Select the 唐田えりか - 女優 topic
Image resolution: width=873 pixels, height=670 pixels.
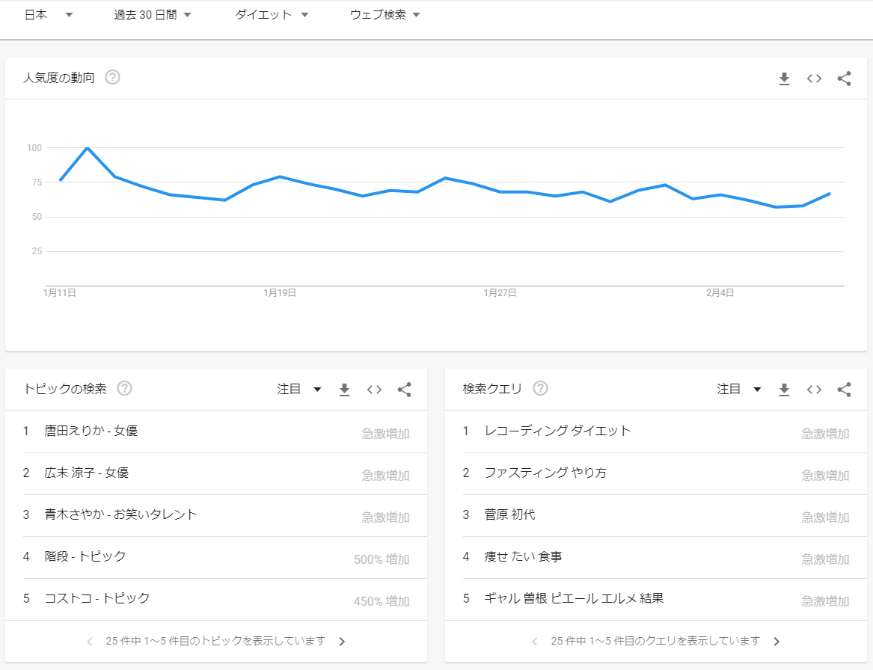coord(91,431)
